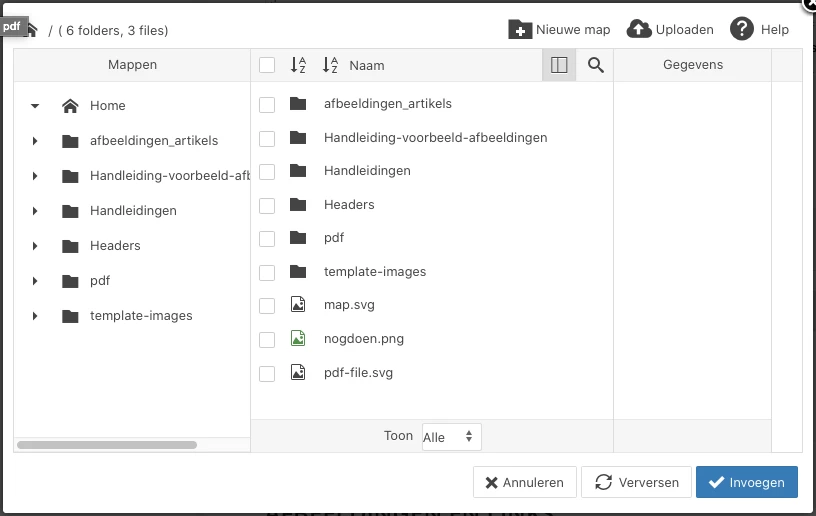Viewport: 816px width, 516px height.
Task: Open Headers folder name in file list
Action: pyautogui.click(x=349, y=204)
